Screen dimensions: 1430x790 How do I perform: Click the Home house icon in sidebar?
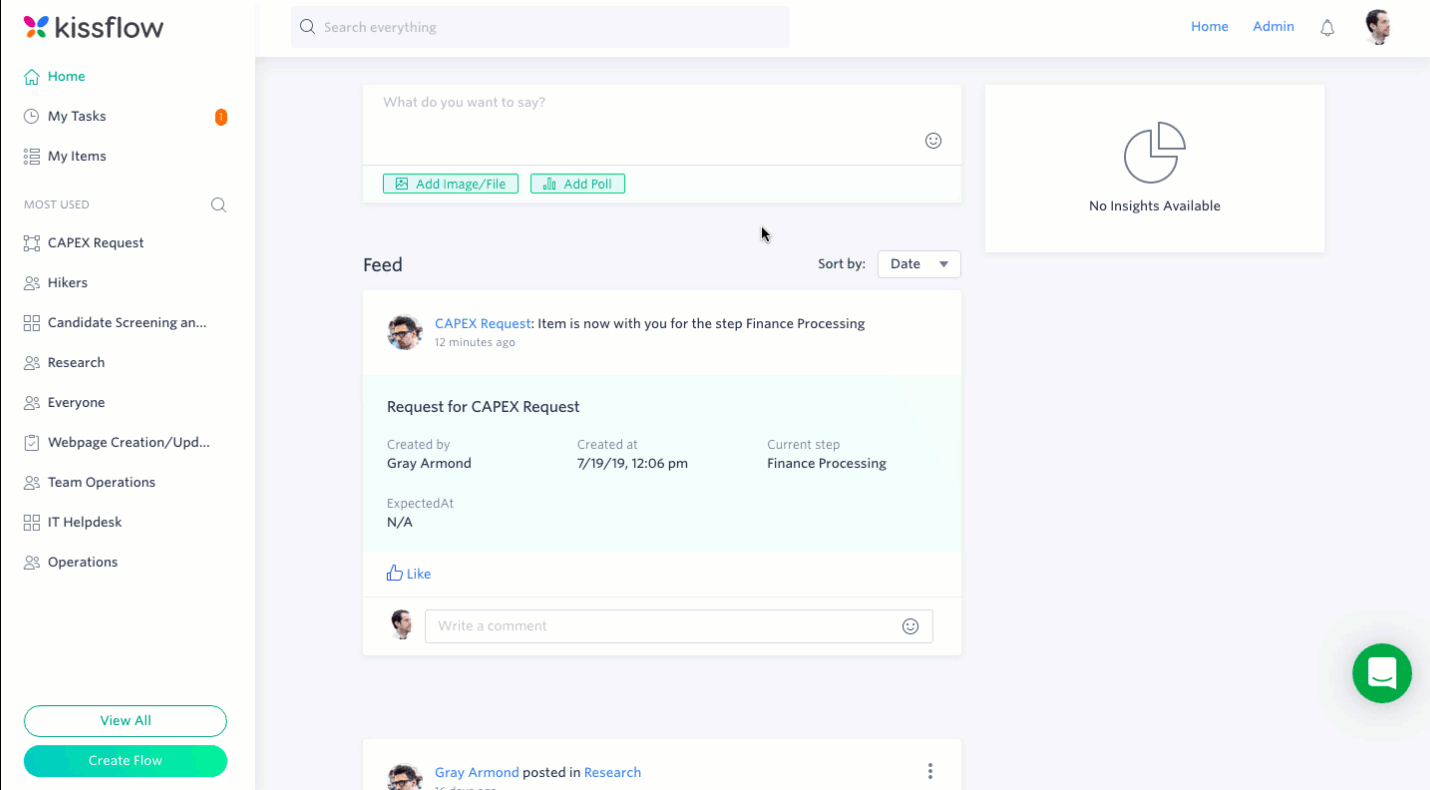(x=32, y=77)
